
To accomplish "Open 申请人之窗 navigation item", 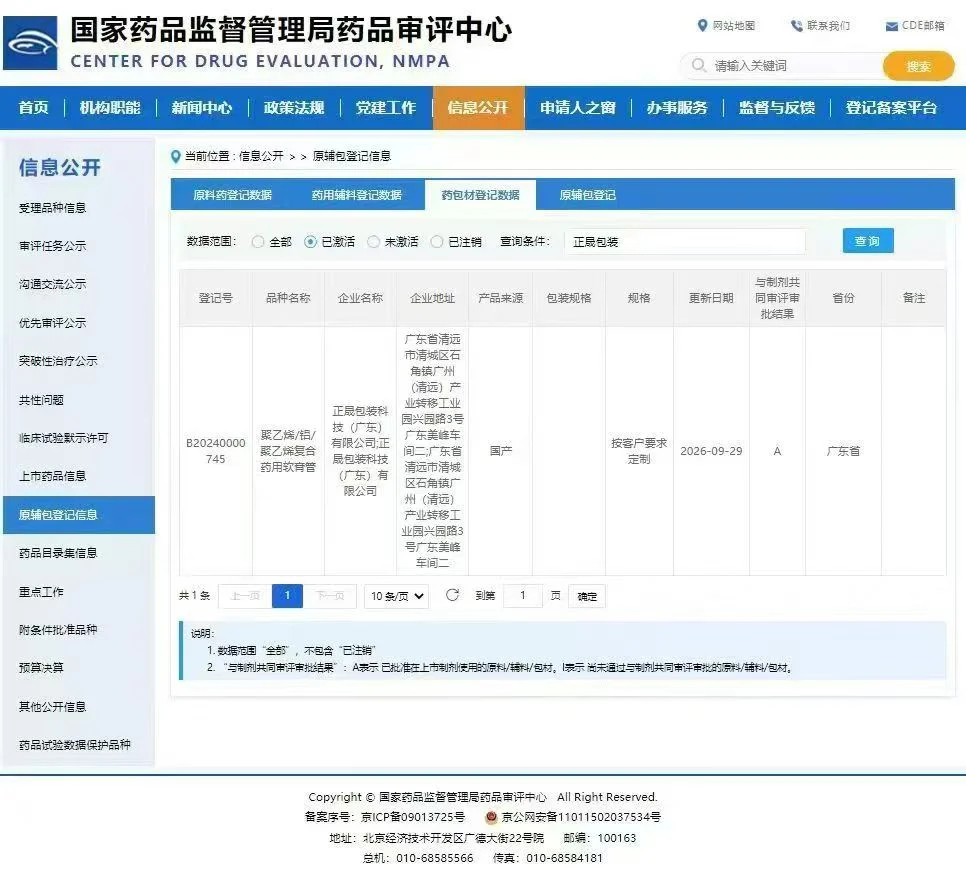I will 578,108.
